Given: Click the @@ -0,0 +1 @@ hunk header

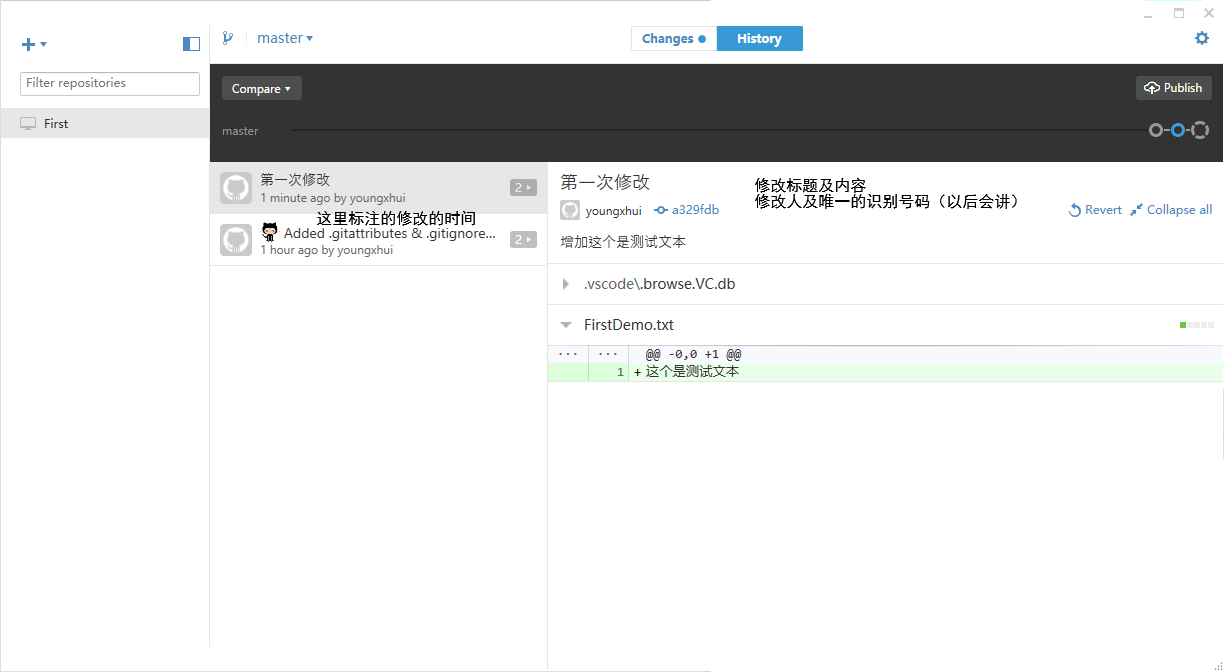Looking at the screenshot, I should click(x=693, y=354).
